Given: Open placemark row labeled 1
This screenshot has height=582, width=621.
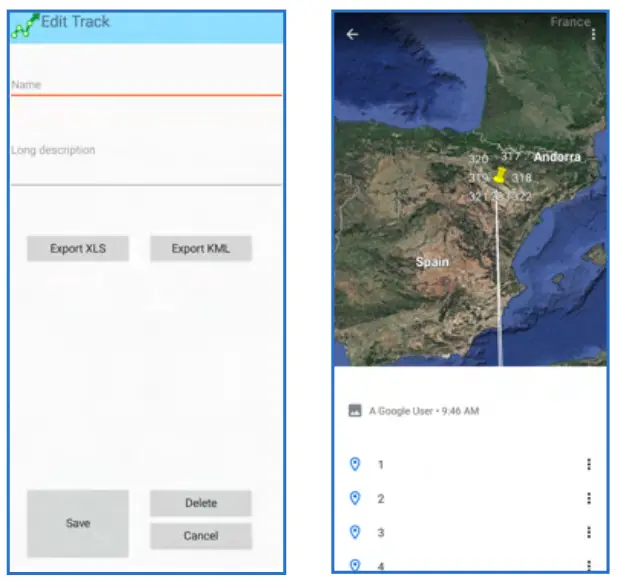Looking at the screenshot, I should pyautogui.click(x=471, y=464).
